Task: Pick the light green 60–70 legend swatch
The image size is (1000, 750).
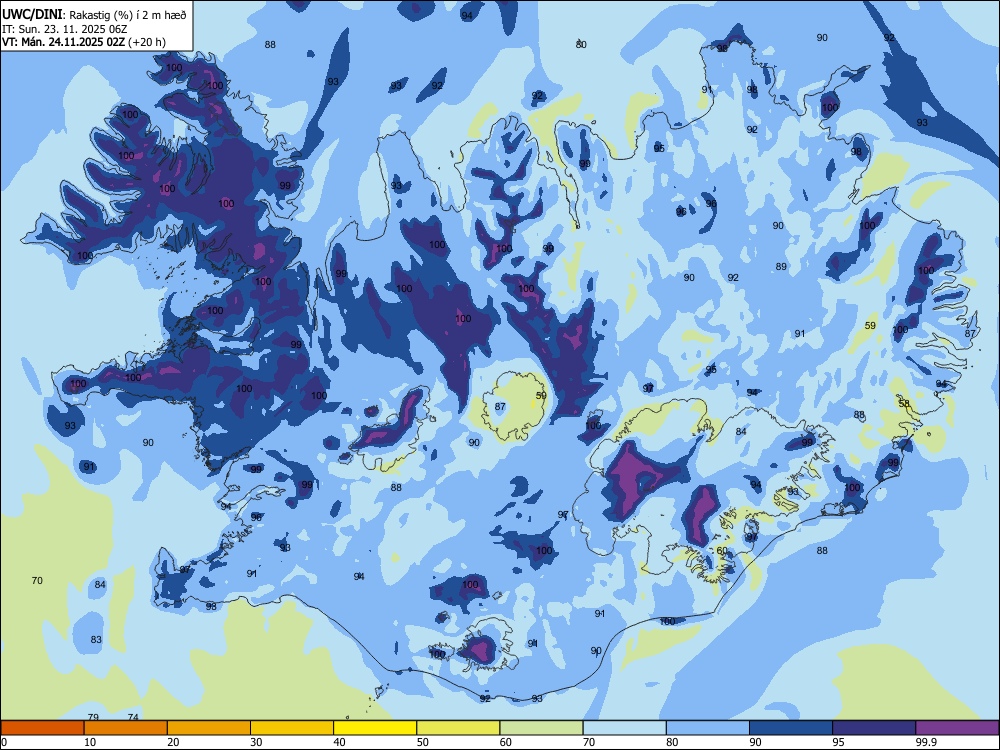Action: pos(541,728)
